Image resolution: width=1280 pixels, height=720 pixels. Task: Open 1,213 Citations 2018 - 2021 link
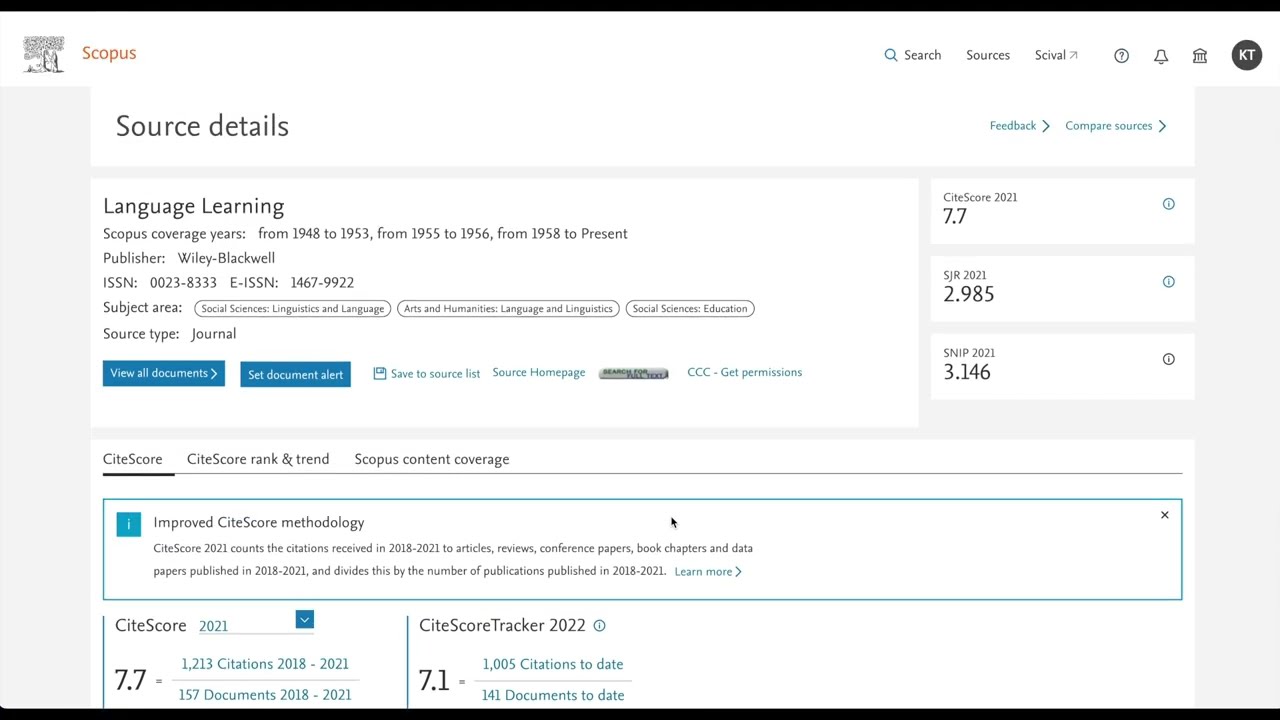coord(265,664)
